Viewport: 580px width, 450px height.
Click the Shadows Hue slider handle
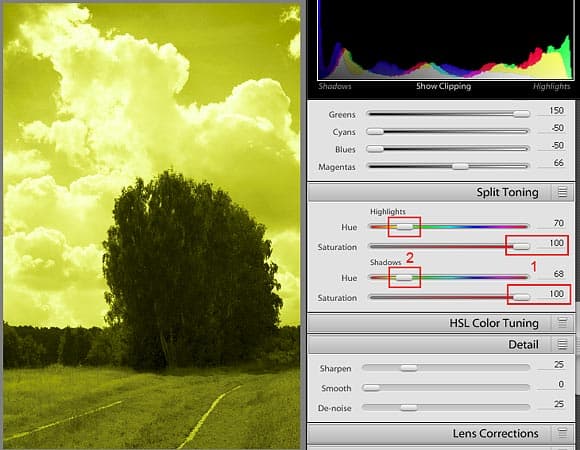(x=404, y=277)
